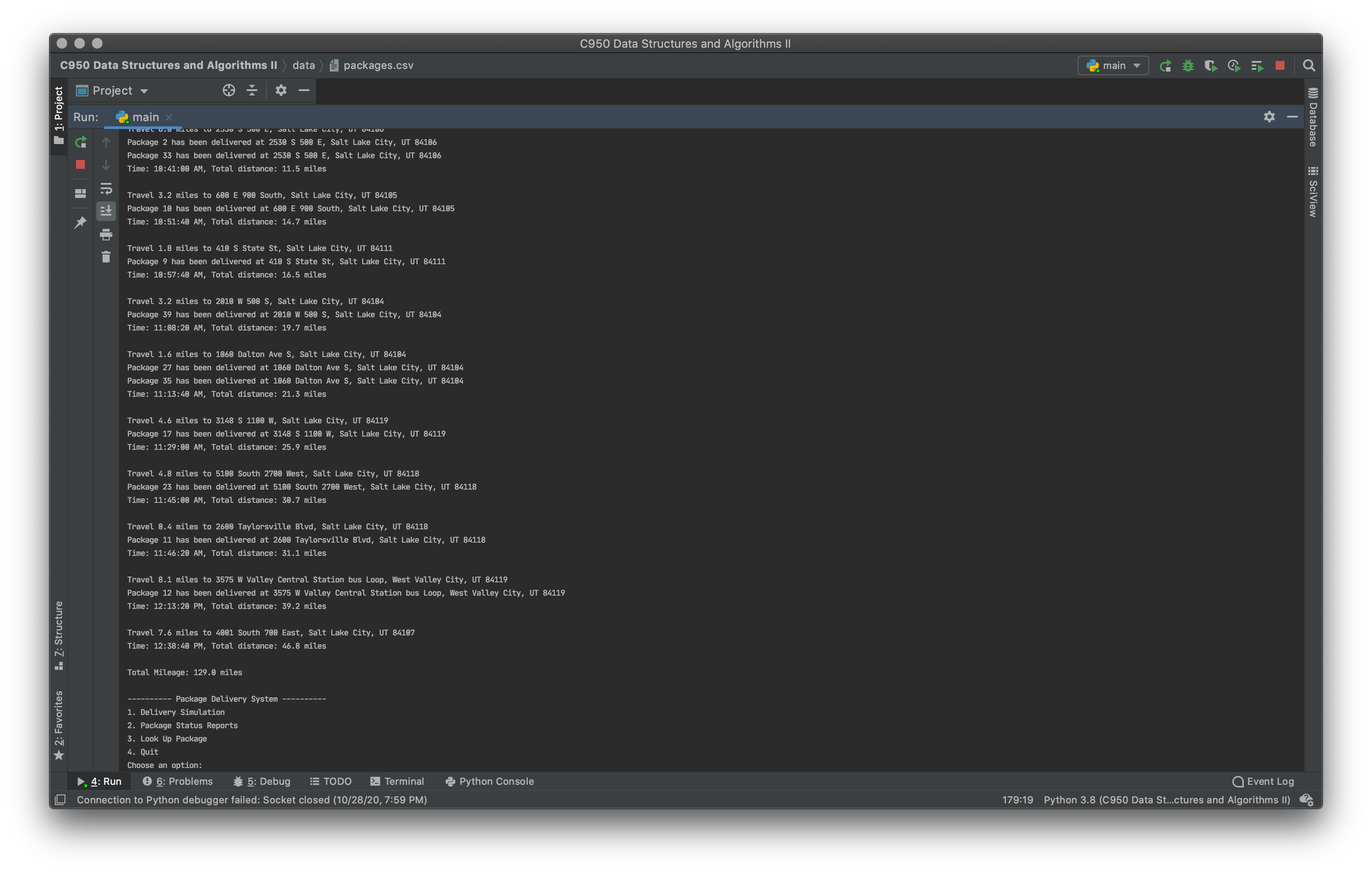Open the Python Console tab
This screenshot has height=874, width=1372.
[x=489, y=781]
